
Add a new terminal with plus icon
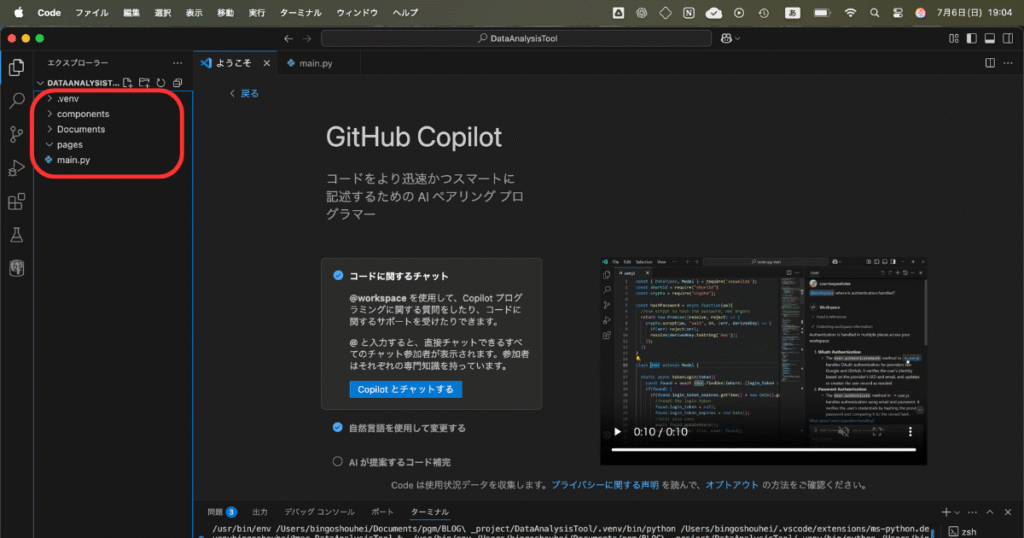(946, 512)
